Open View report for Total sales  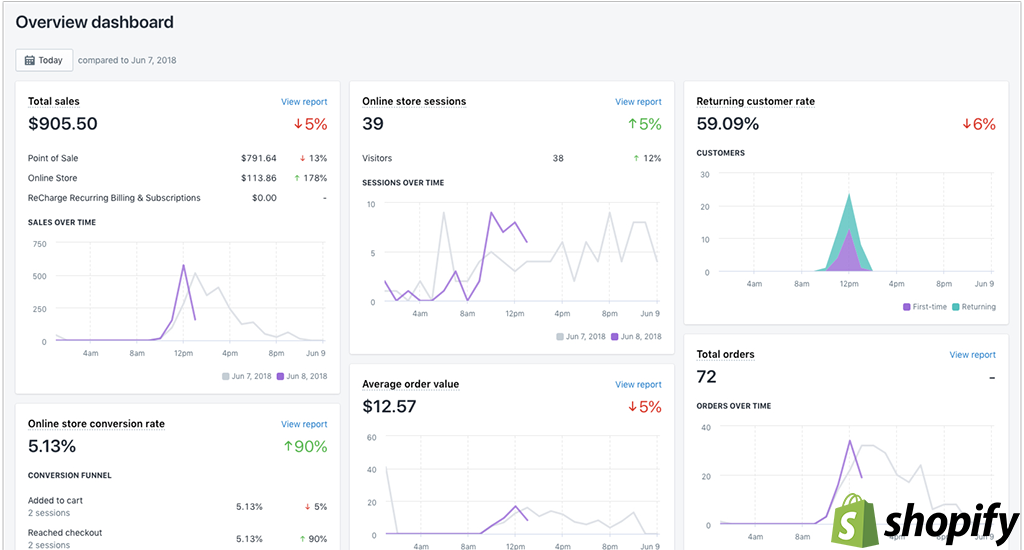tap(304, 102)
